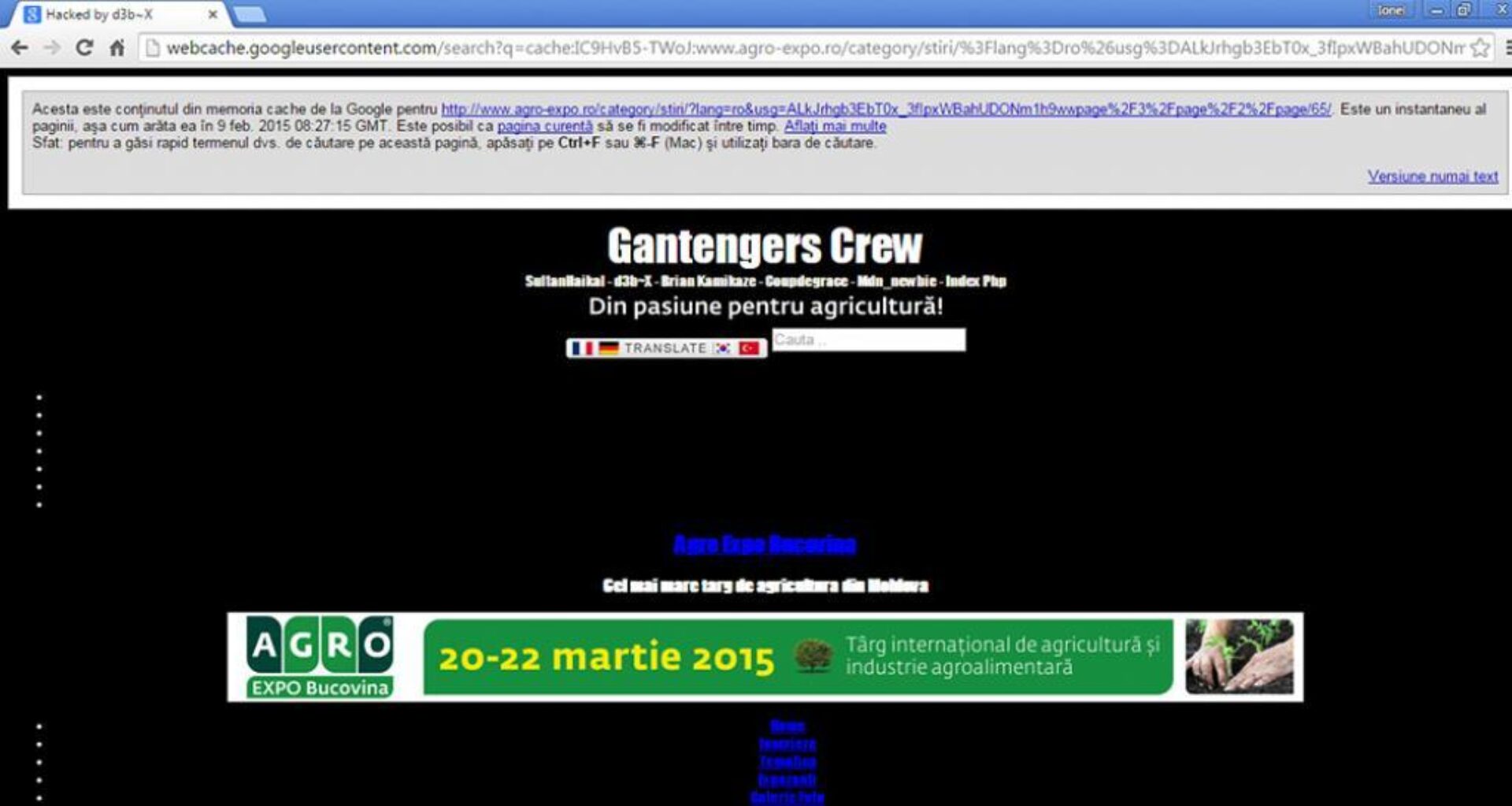Open a new tab next to Hacked tab
This screenshot has height=806, width=1512.
[x=250, y=14]
